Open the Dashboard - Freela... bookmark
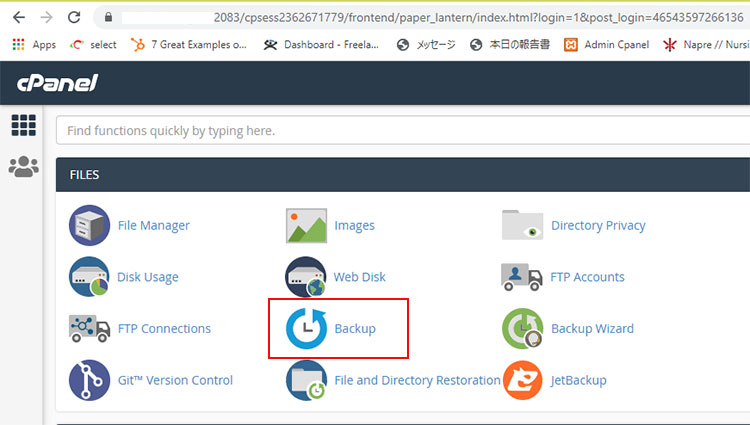The width and height of the screenshot is (750, 425). (x=321, y=45)
